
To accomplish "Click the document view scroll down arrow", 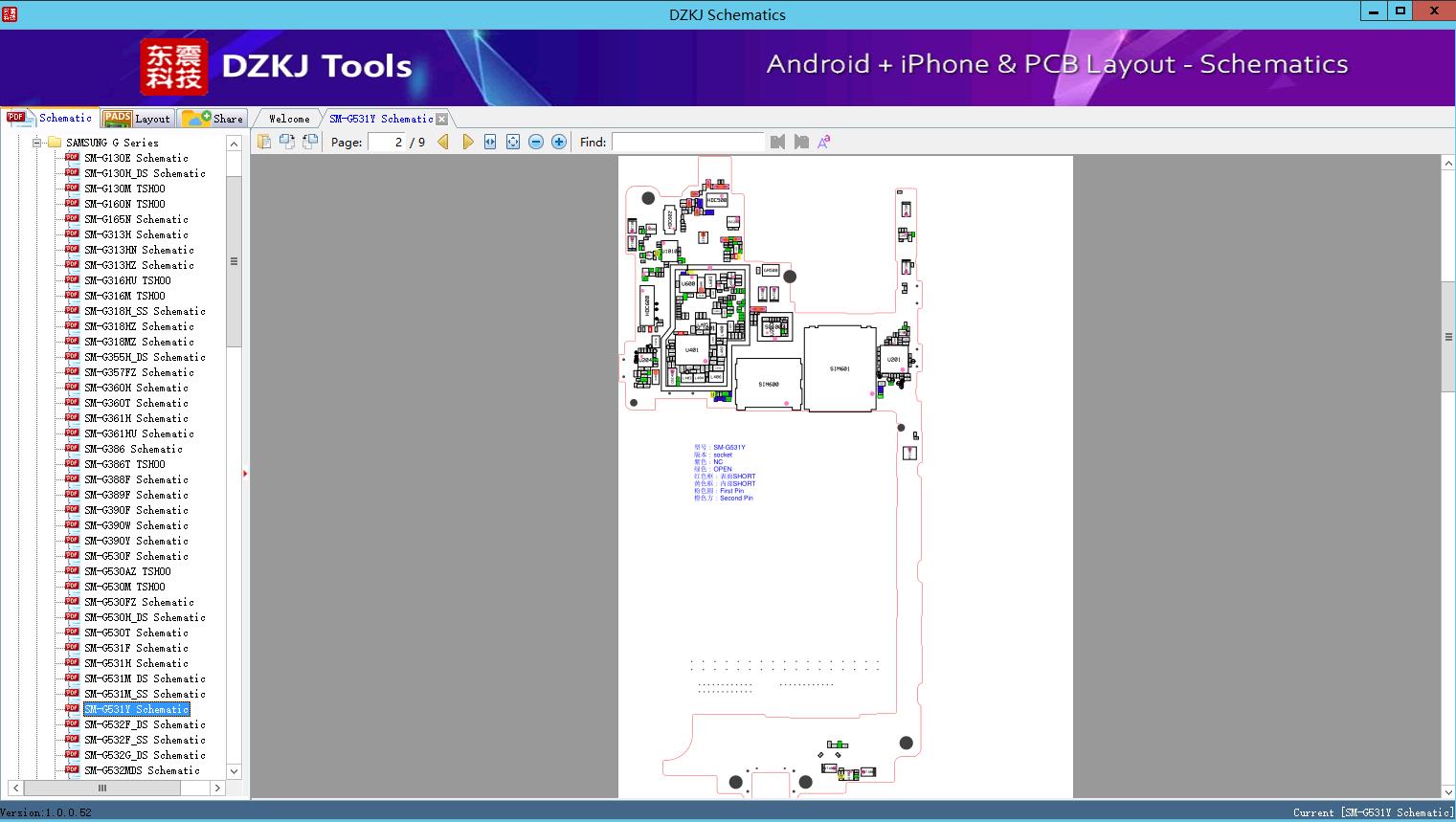I will pyautogui.click(x=1448, y=791).
